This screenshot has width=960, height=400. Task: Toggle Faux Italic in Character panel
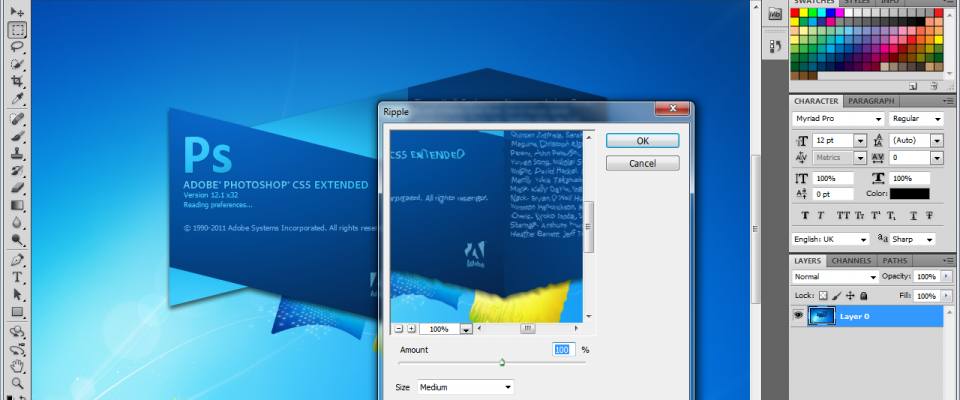pyautogui.click(x=820, y=216)
